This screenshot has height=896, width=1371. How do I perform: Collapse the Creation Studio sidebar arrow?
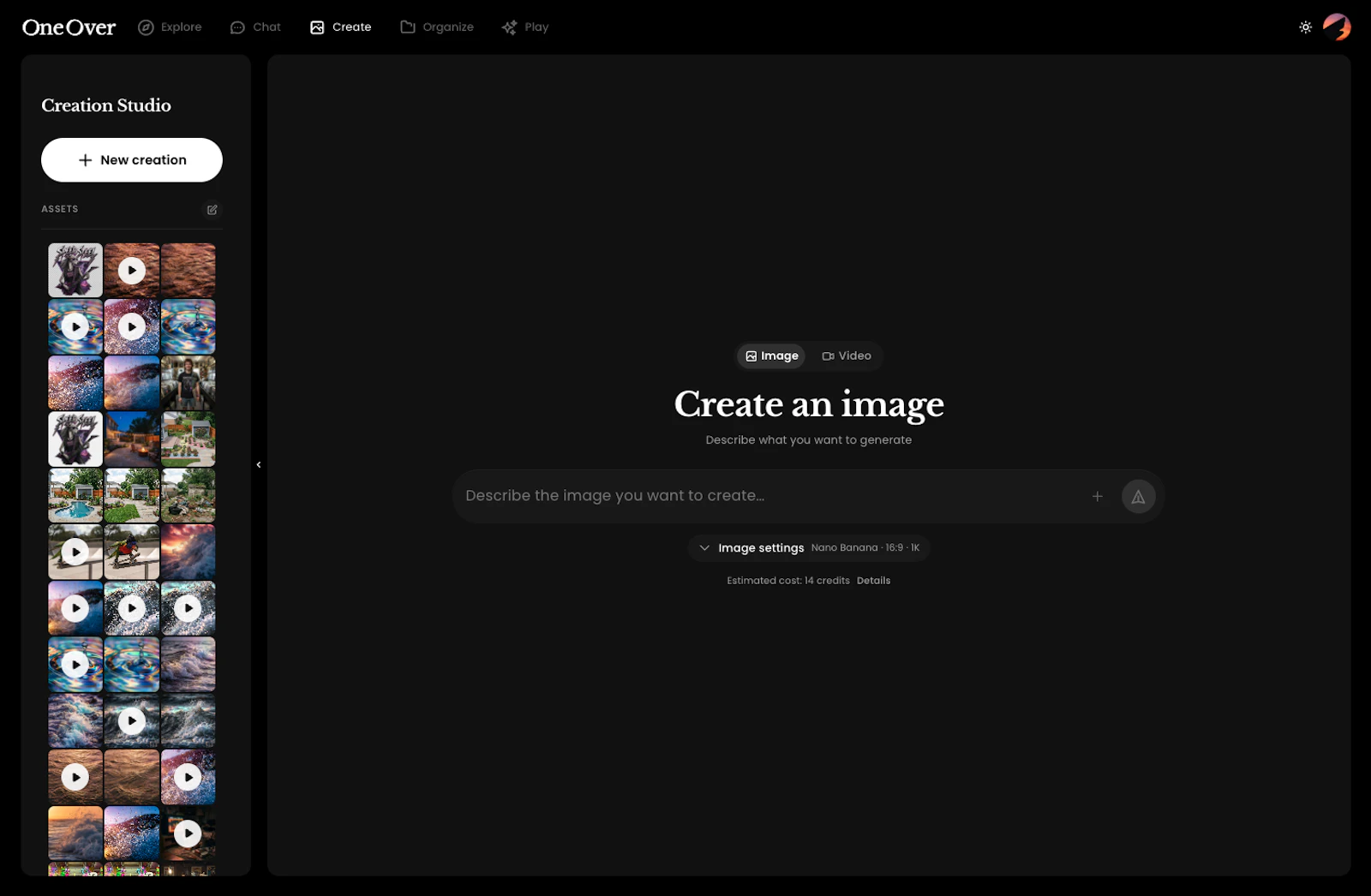point(259,465)
